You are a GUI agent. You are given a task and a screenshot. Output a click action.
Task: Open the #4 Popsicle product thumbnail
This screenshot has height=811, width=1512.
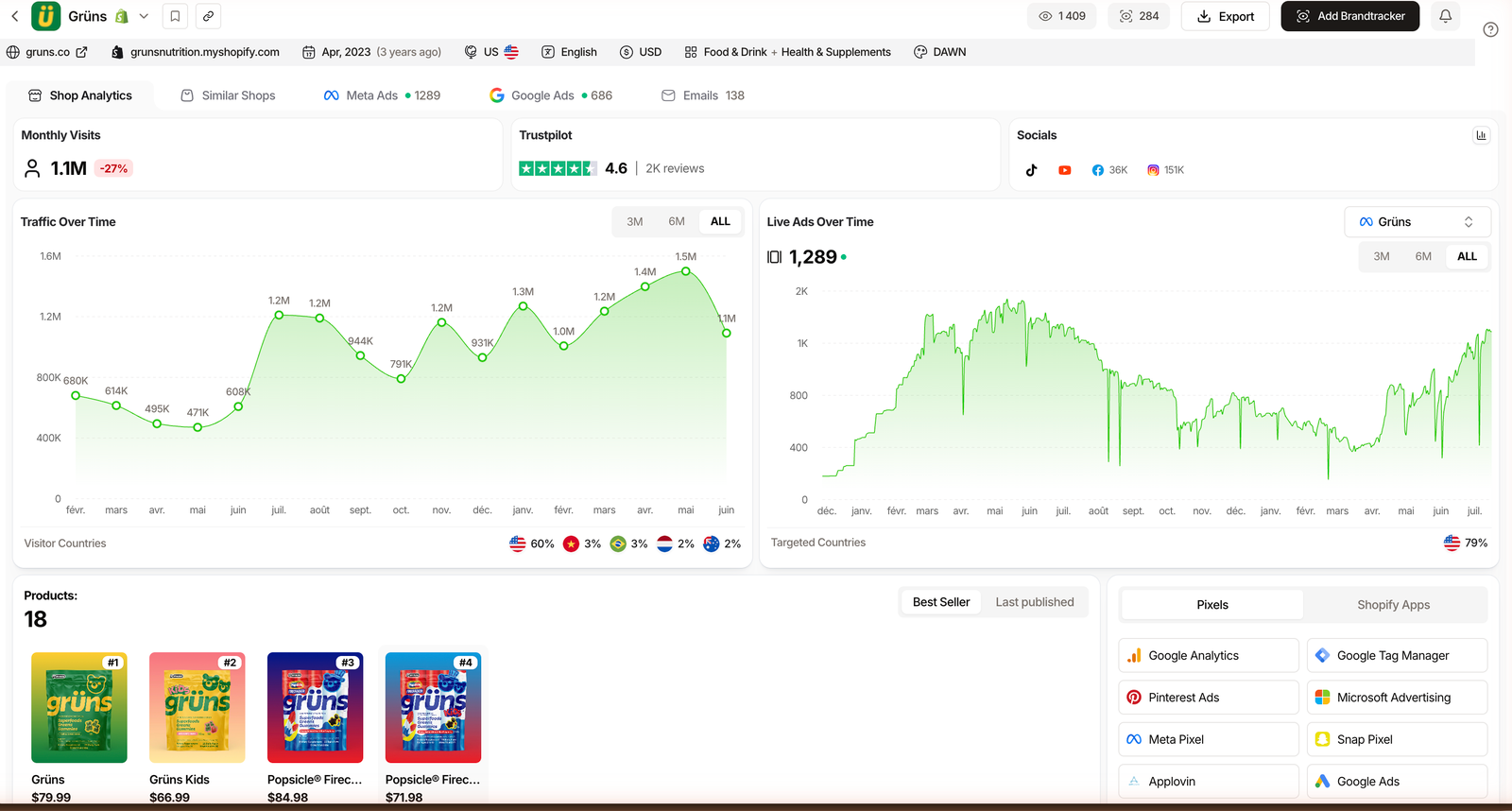coord(434,707)
